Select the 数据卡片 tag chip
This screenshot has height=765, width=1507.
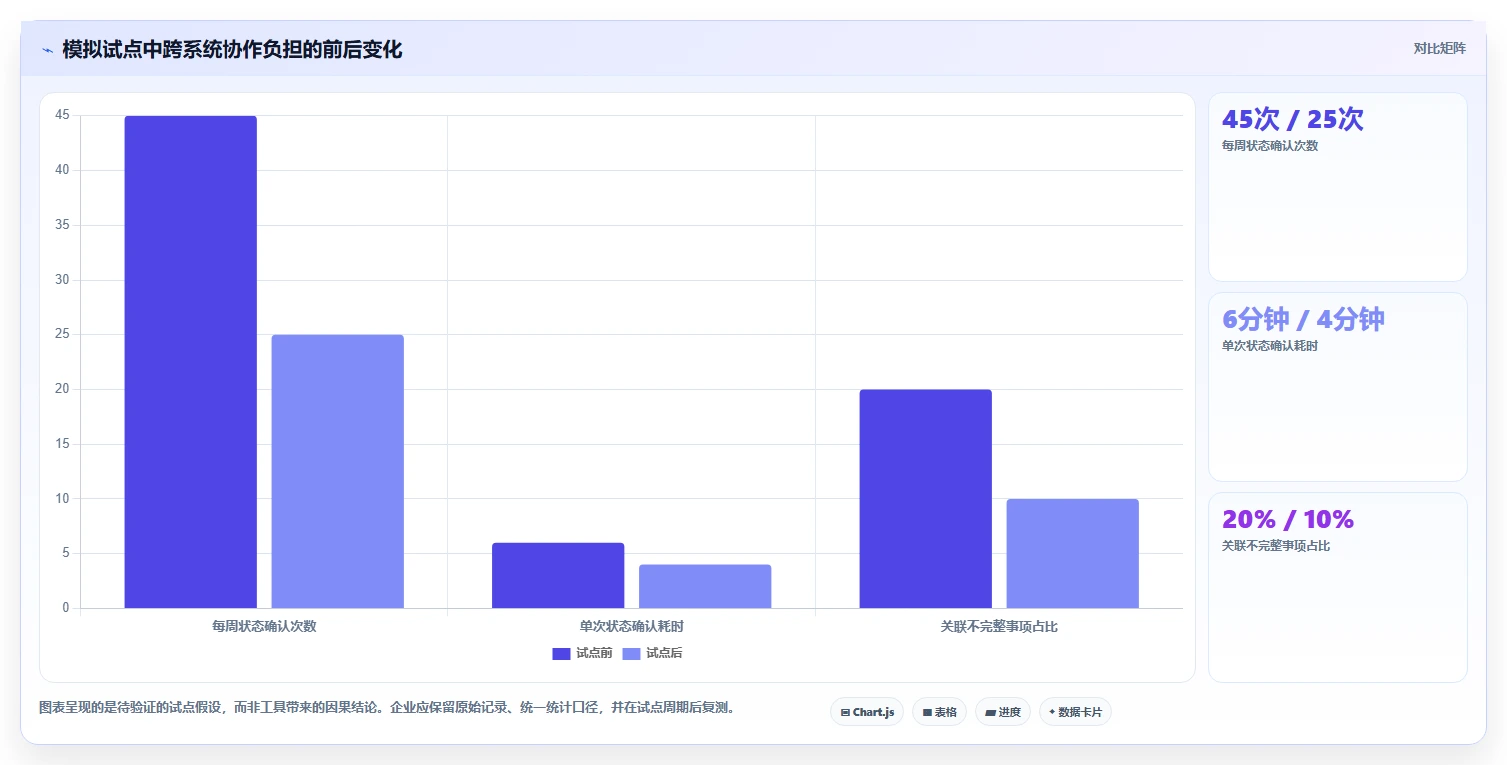[1075, 712]
